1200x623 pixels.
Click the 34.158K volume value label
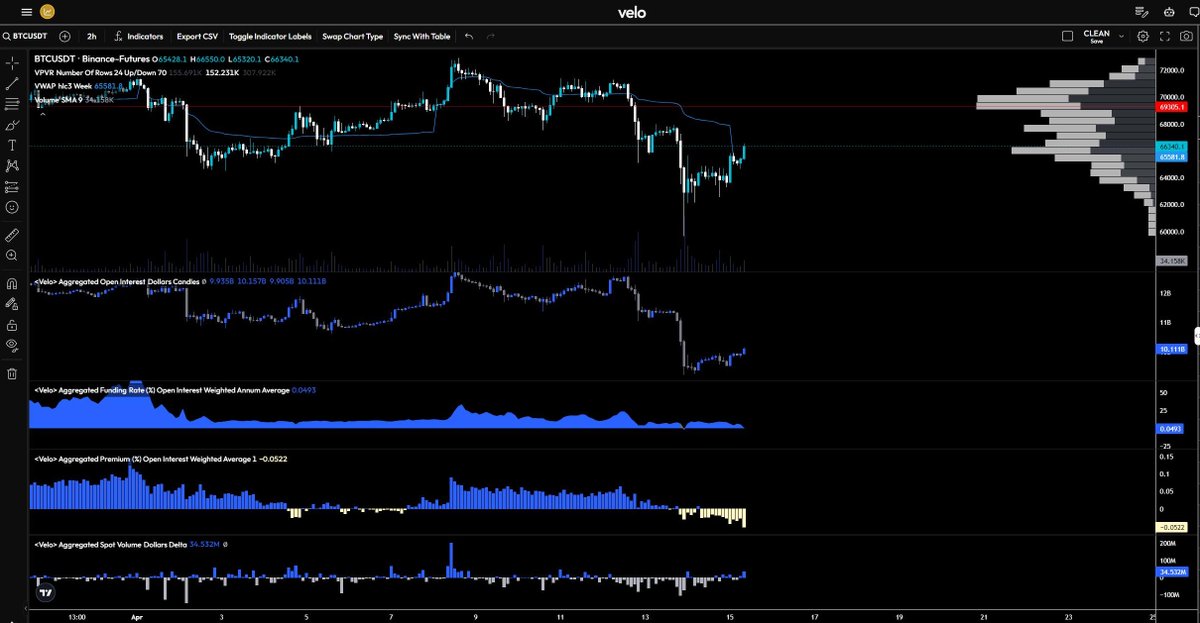1171,260
